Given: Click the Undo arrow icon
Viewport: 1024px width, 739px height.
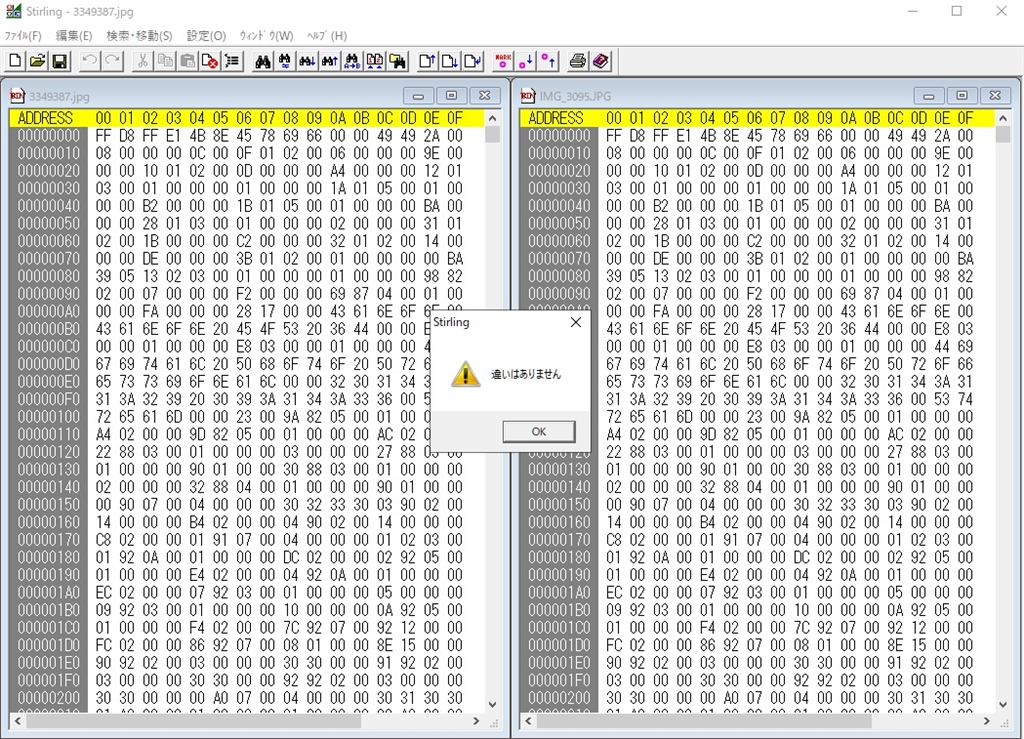Looking at the screenshot, I should 90,61.
